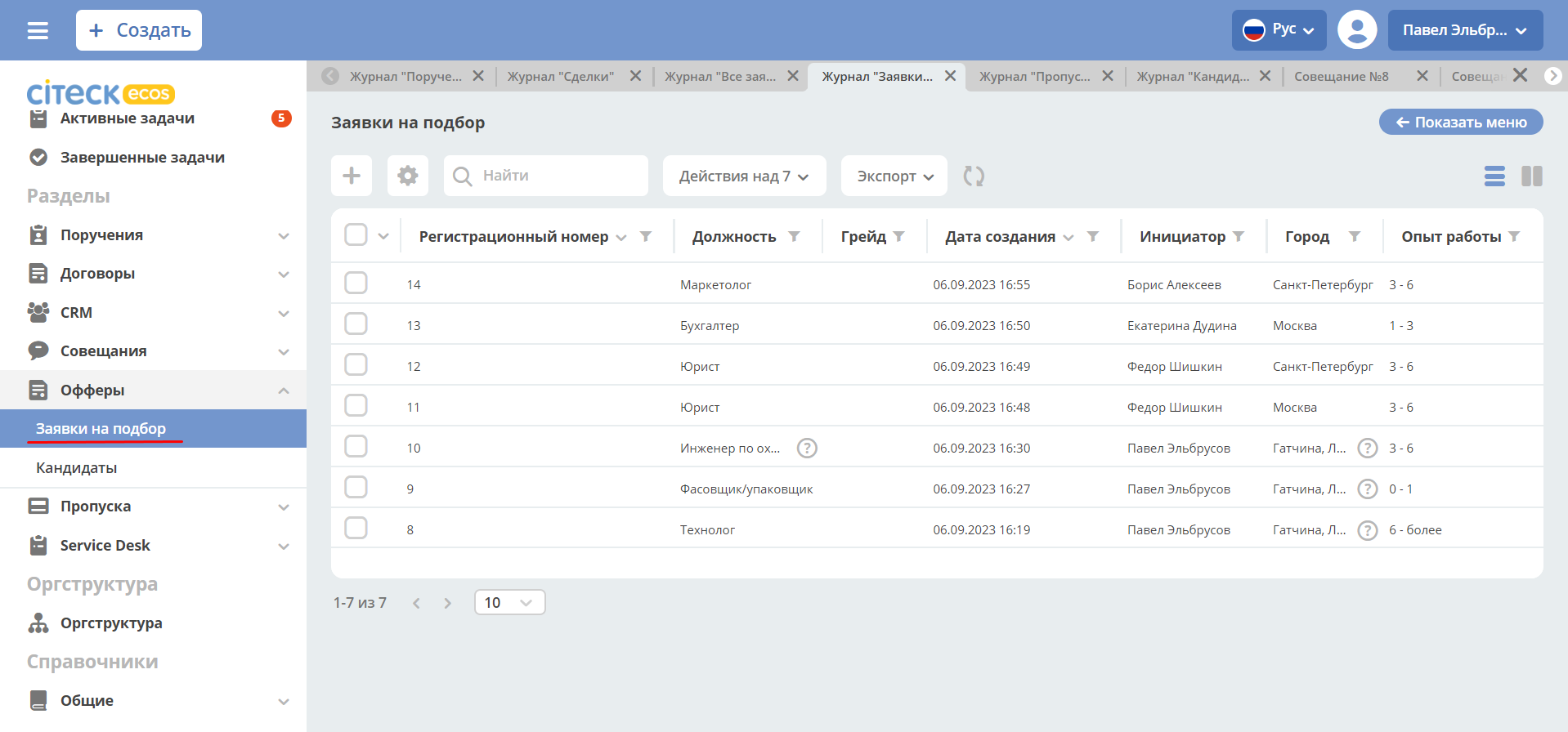Click into the Найти search field
Image resolution: width=1568 pixels, height=732 pixels.
(546, 176)
